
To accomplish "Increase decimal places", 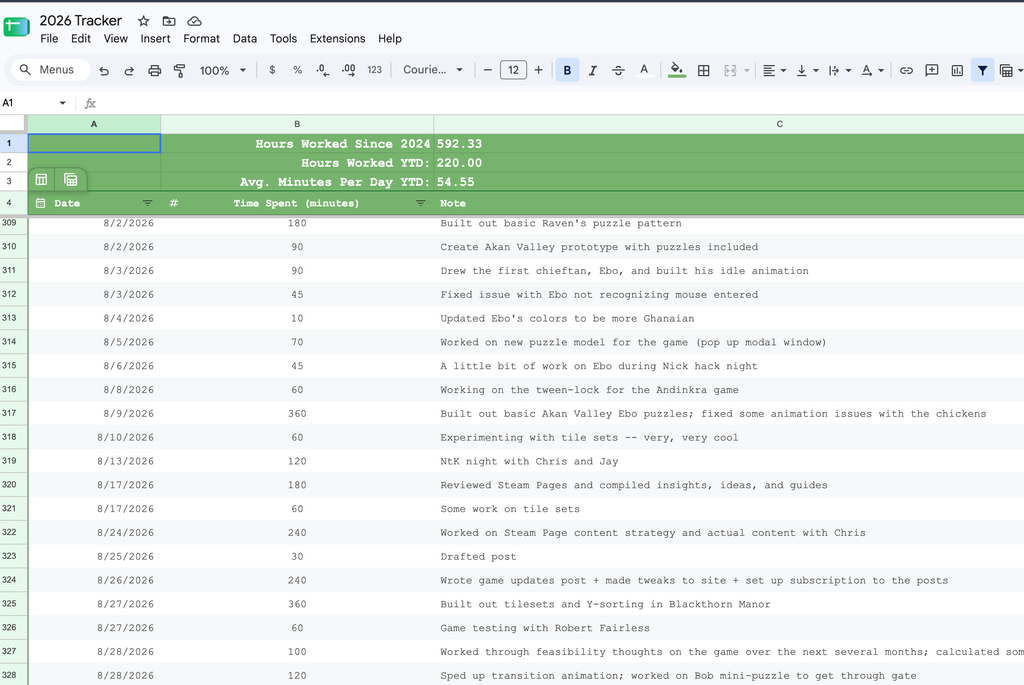I will pyautogui.click(x=349, y=70).
